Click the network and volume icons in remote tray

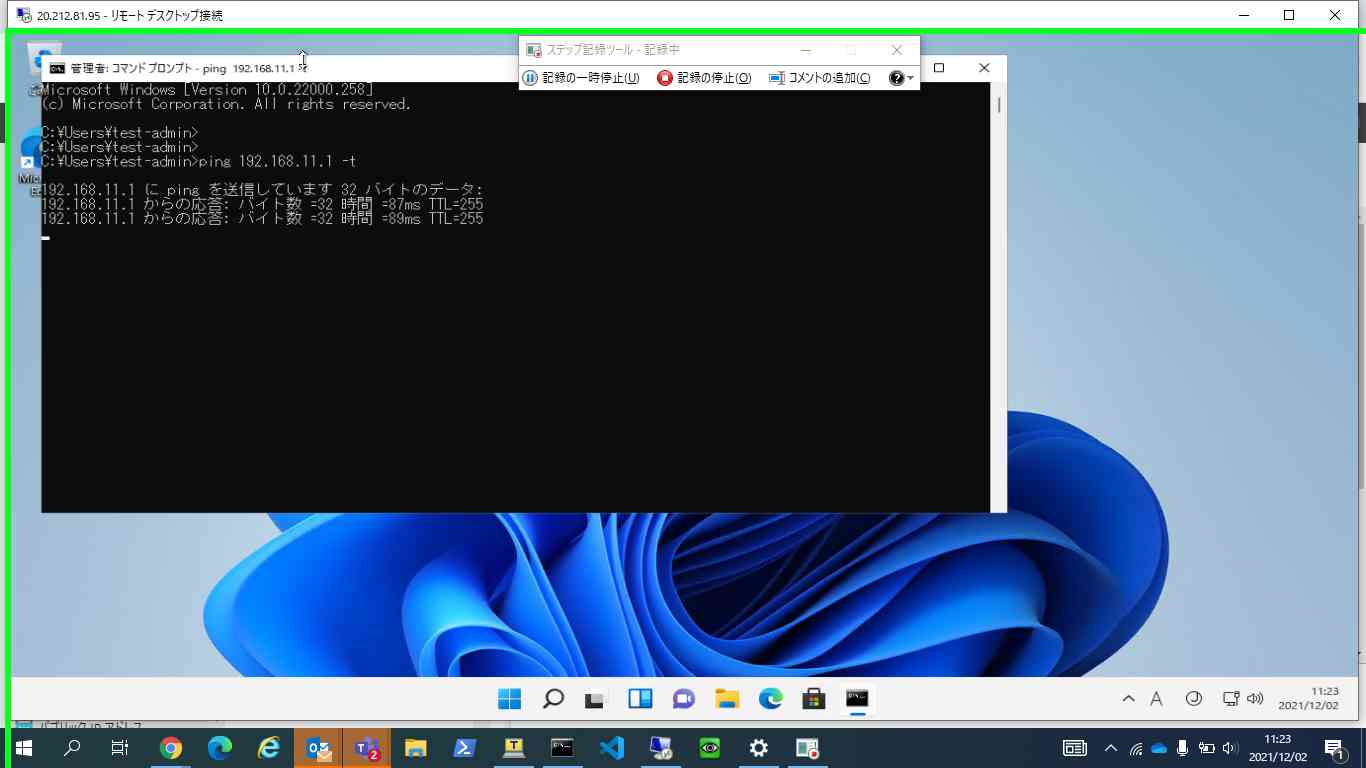tap(1243, 699)
